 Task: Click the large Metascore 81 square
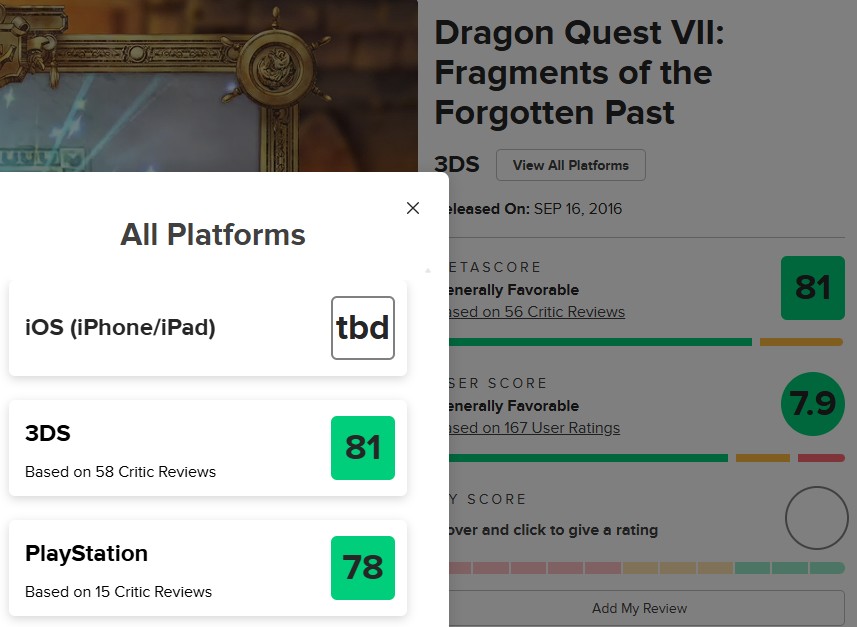(812, 288)
